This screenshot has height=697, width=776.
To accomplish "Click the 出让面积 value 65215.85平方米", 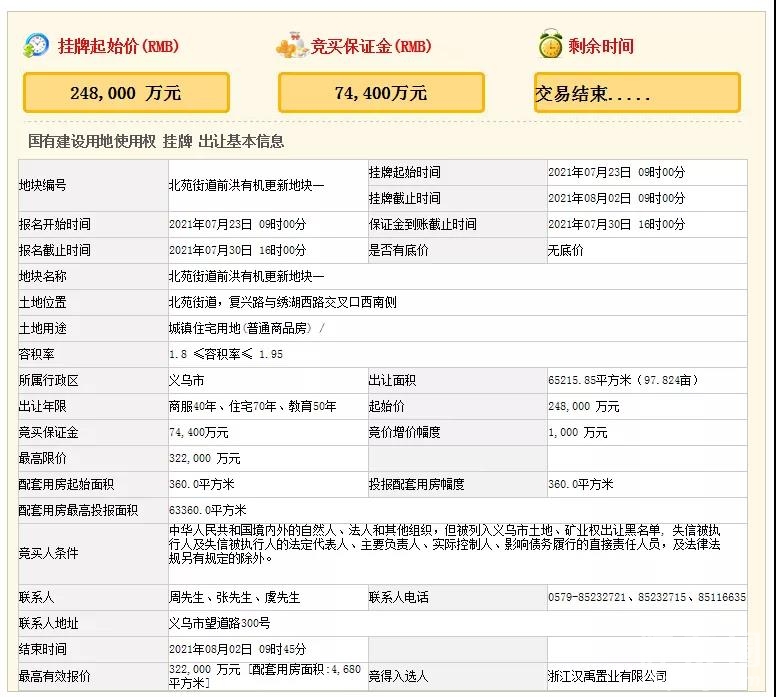I will 622,380.
